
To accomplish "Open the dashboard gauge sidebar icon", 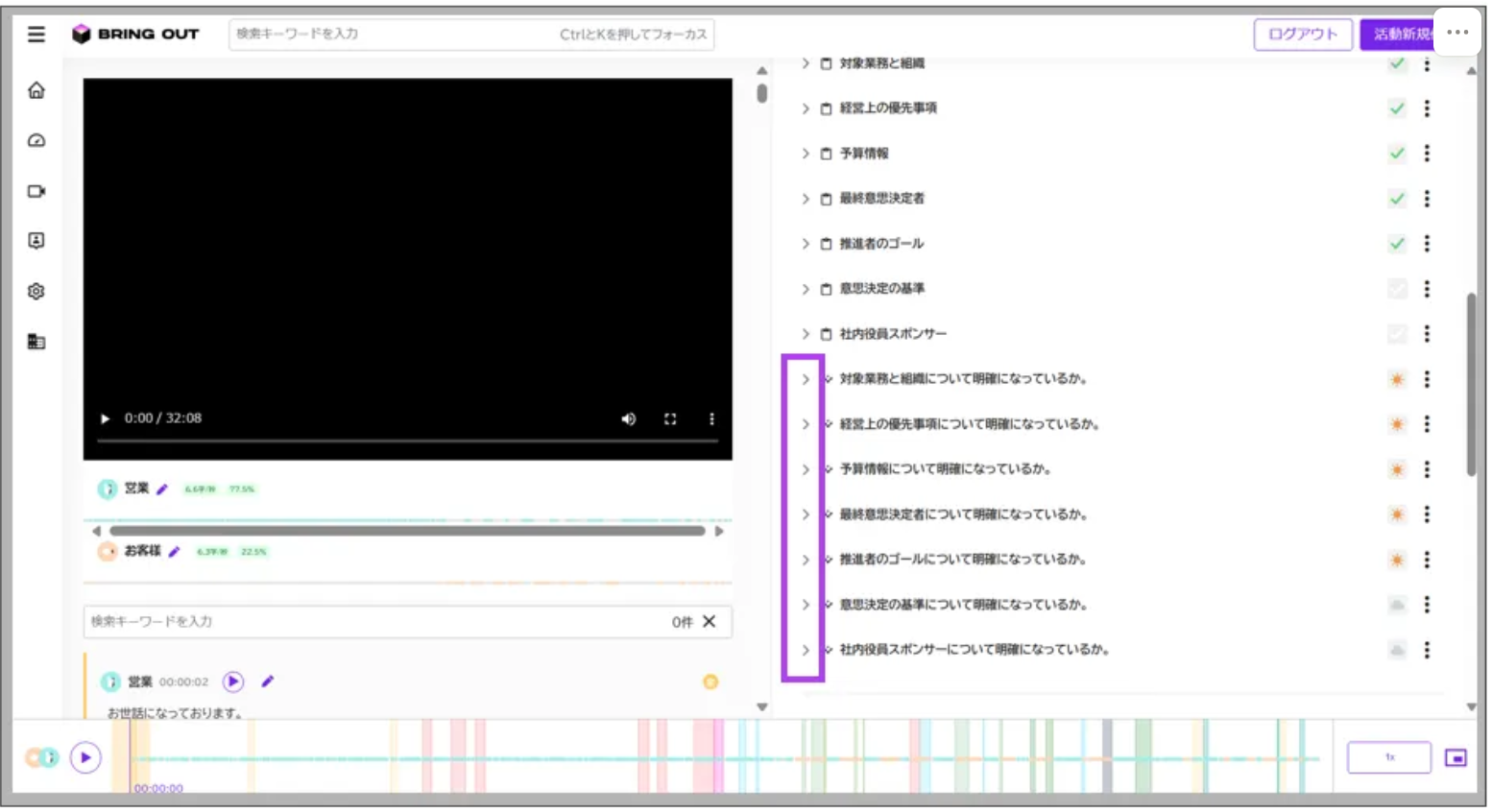I will [x=36, y=140].
